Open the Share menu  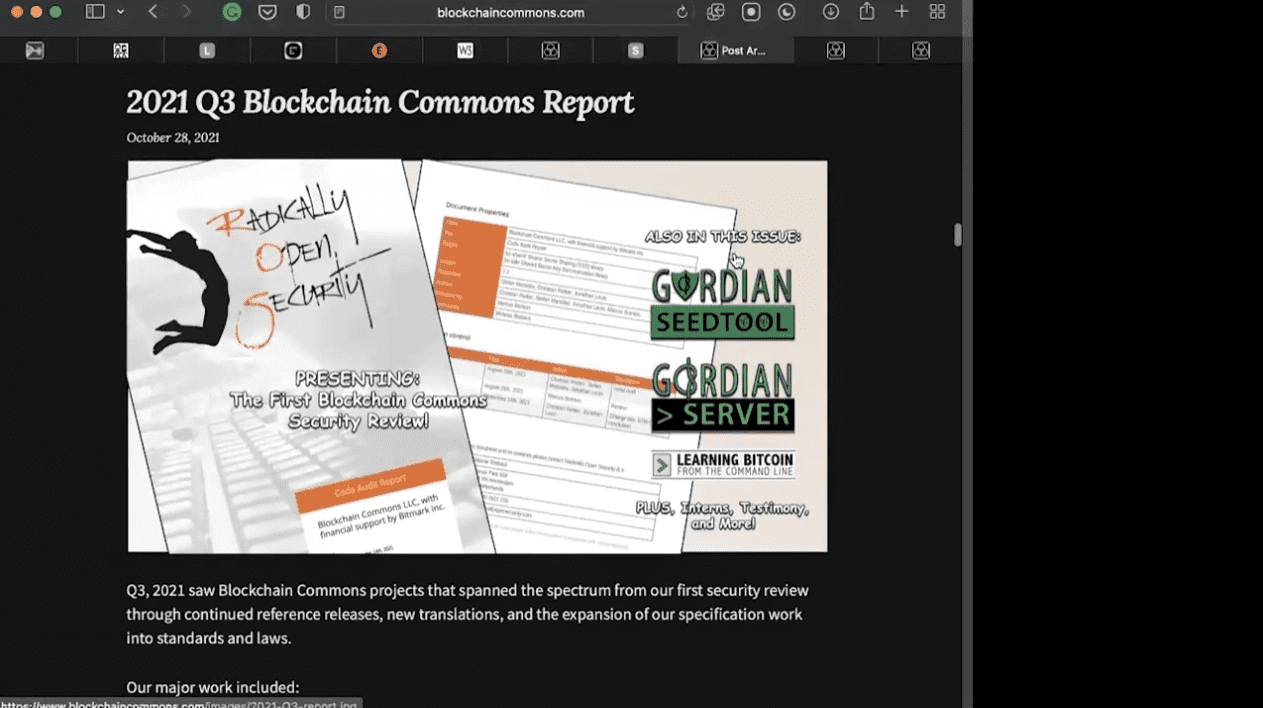click(x=867, y=12)
